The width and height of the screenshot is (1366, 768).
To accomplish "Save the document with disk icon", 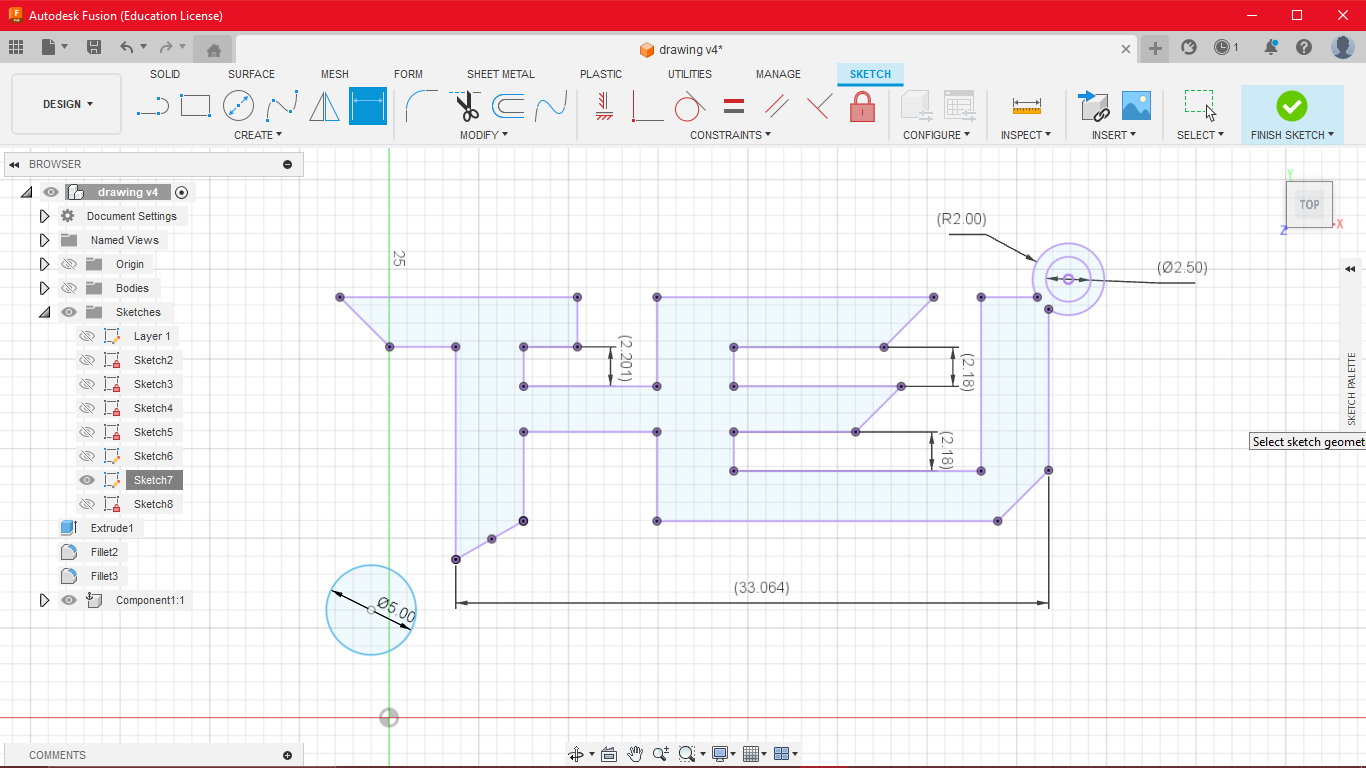I will click(94, 47).
